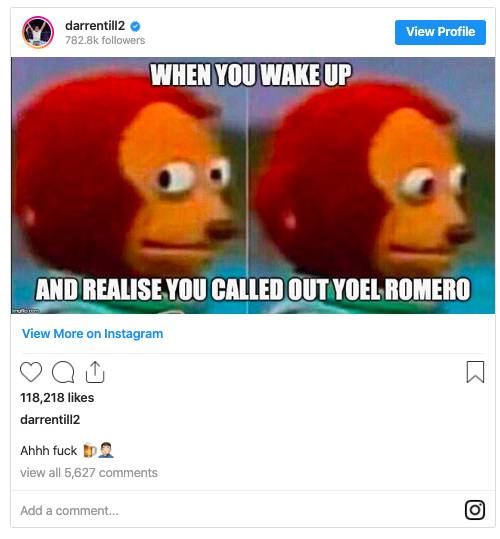Click the darrentill2 name above the caption

pos(50,419)
